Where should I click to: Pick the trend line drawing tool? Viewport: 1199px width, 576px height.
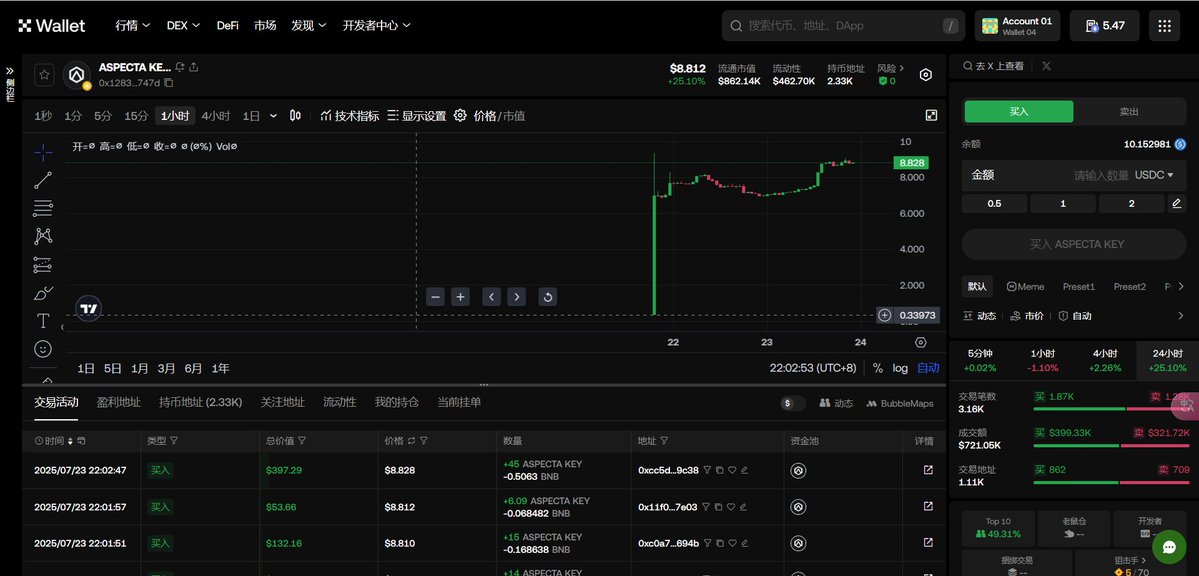(44, 181)
